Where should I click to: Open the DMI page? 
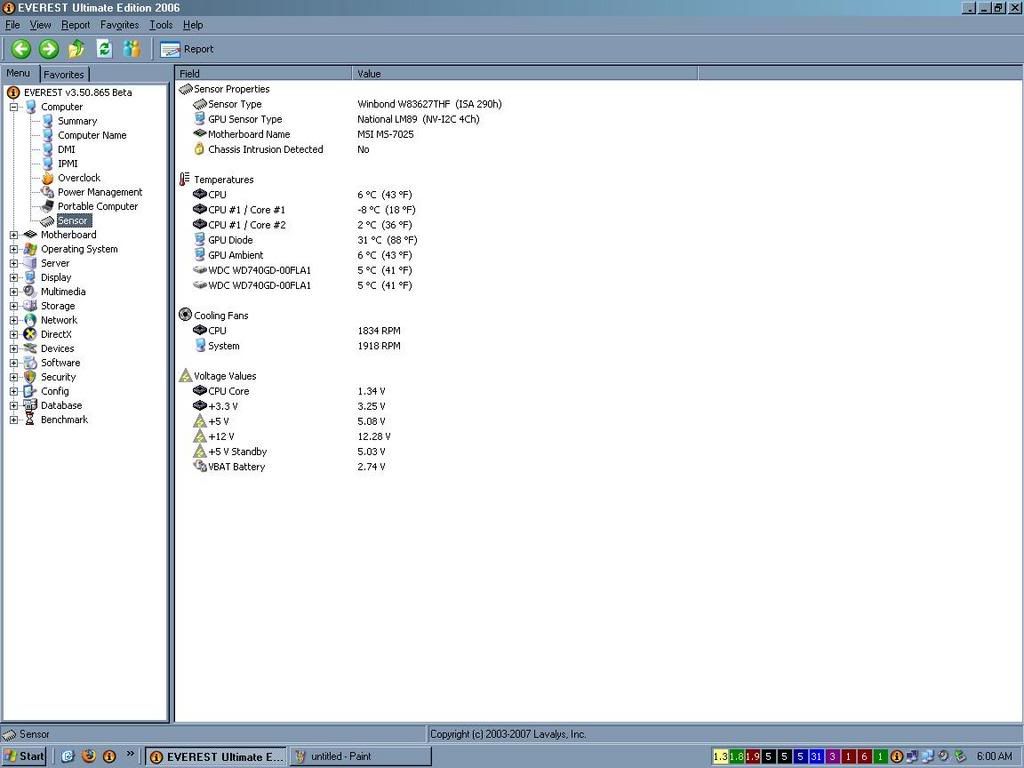coord(67,150)
